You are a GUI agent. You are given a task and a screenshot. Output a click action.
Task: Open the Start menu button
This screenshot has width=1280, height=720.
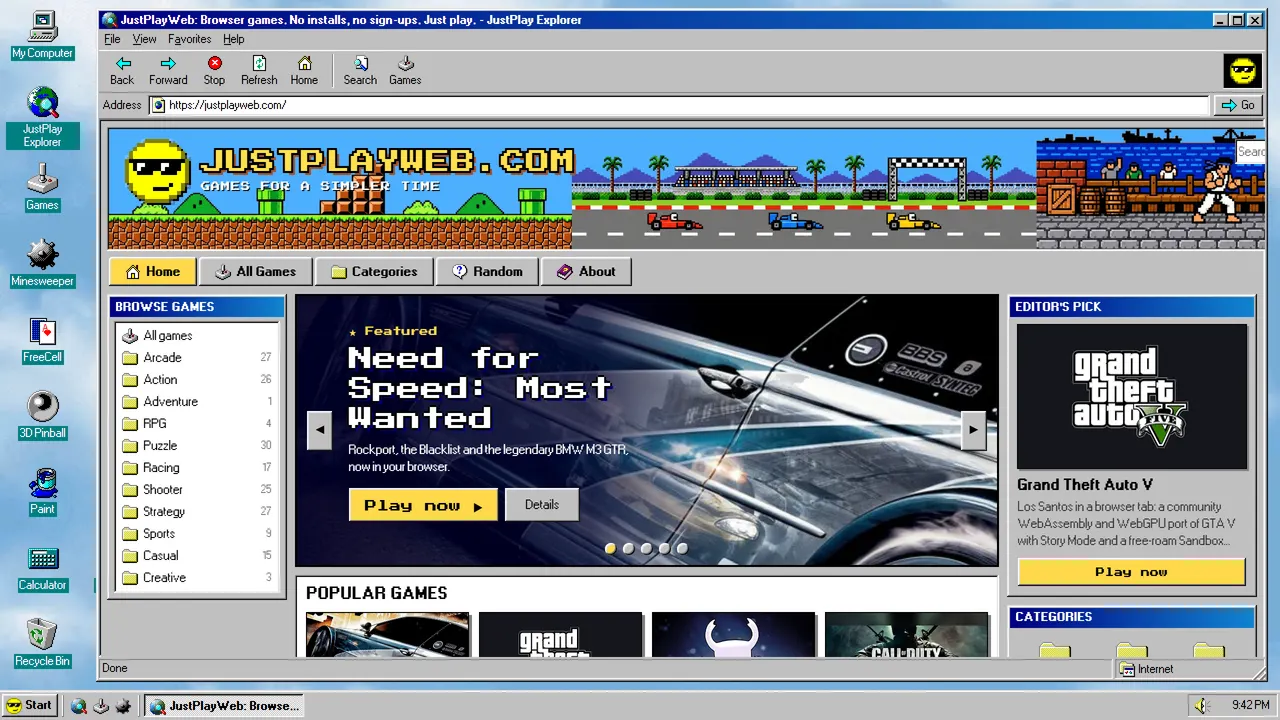(x=29, y=706)
